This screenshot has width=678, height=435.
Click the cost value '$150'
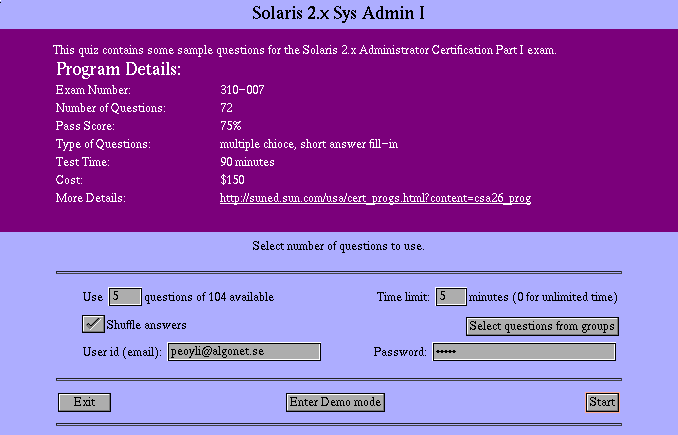pos(232,180)
